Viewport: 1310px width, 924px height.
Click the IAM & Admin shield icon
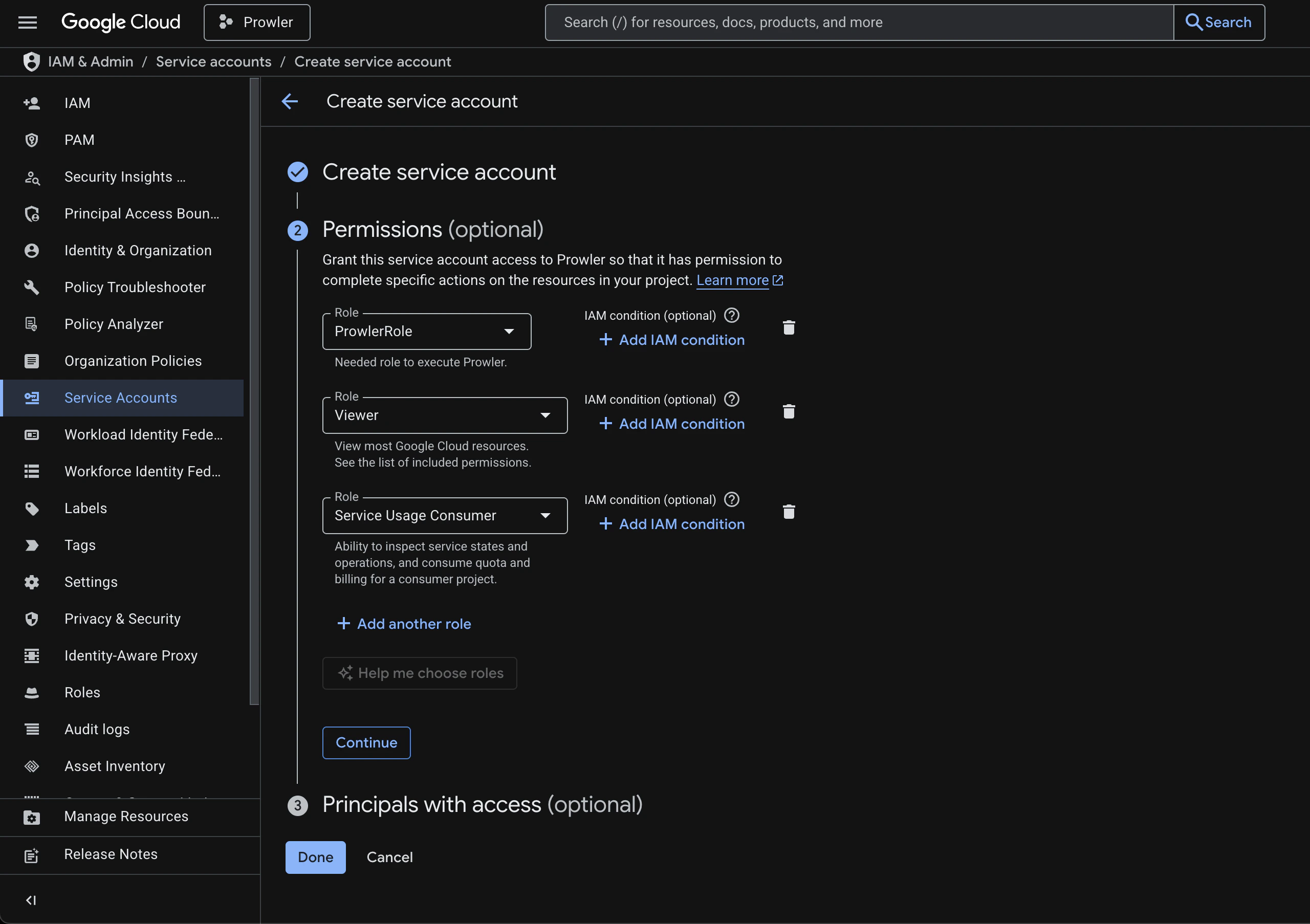click(31, 61)
